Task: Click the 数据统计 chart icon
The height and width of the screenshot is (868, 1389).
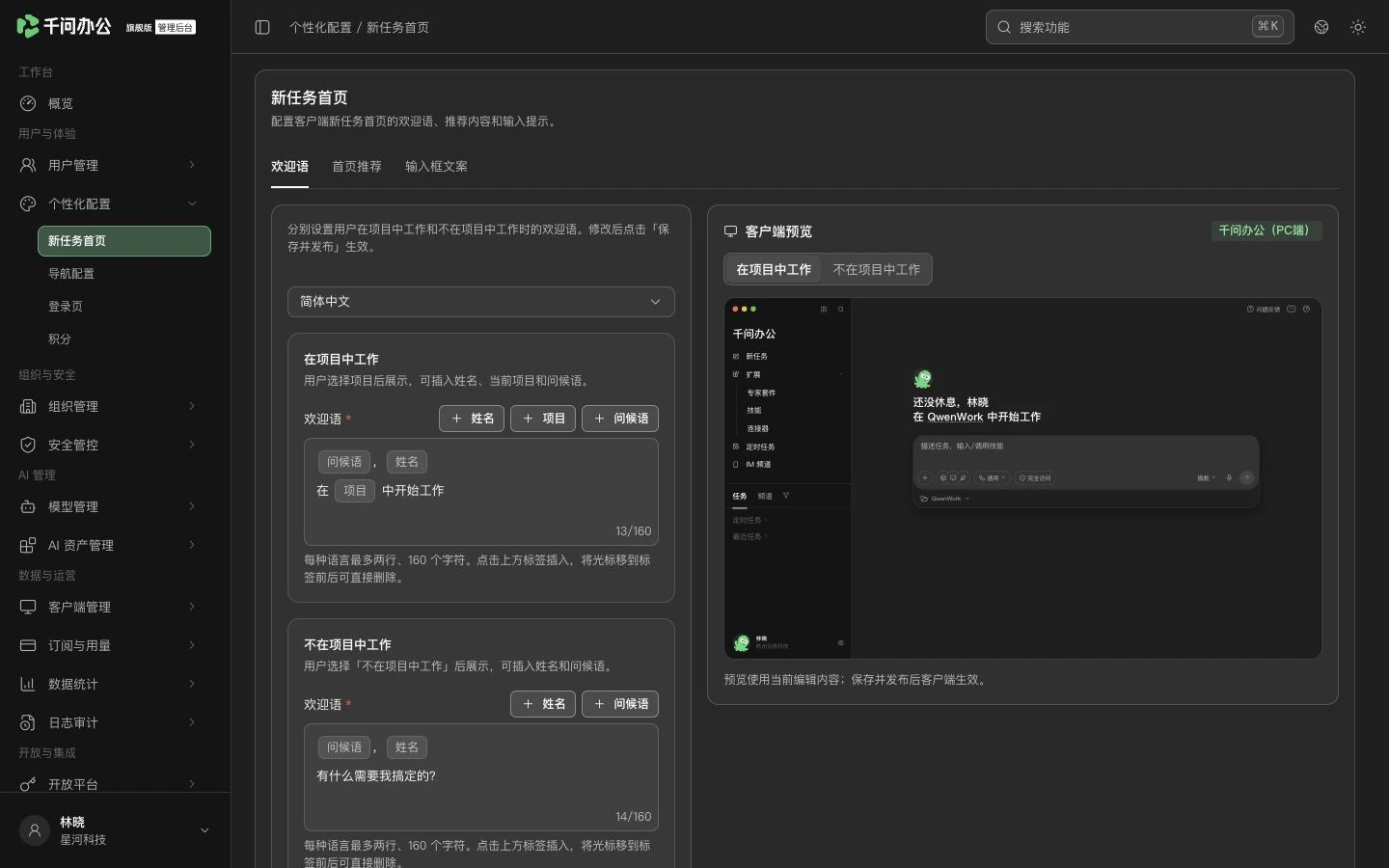Action: (x=28, y=684)
